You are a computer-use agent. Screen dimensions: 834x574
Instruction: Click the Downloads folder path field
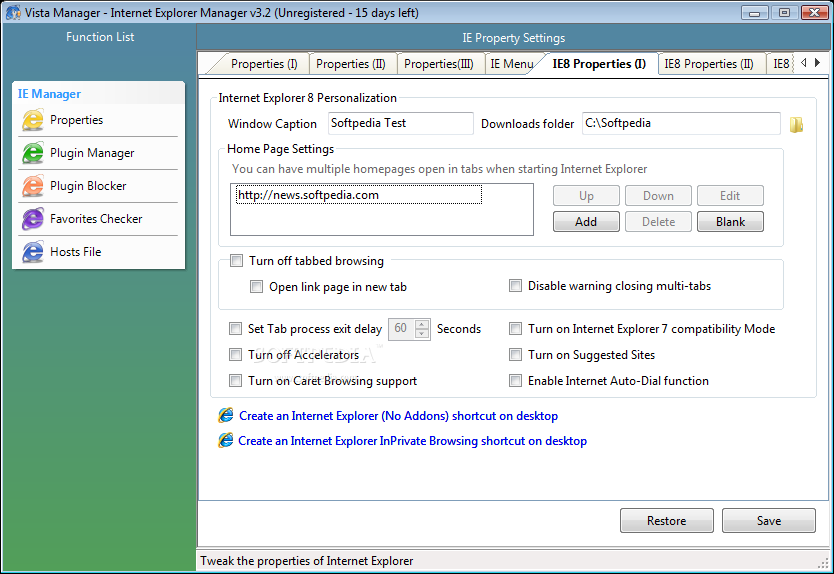(x=681, y=123)
